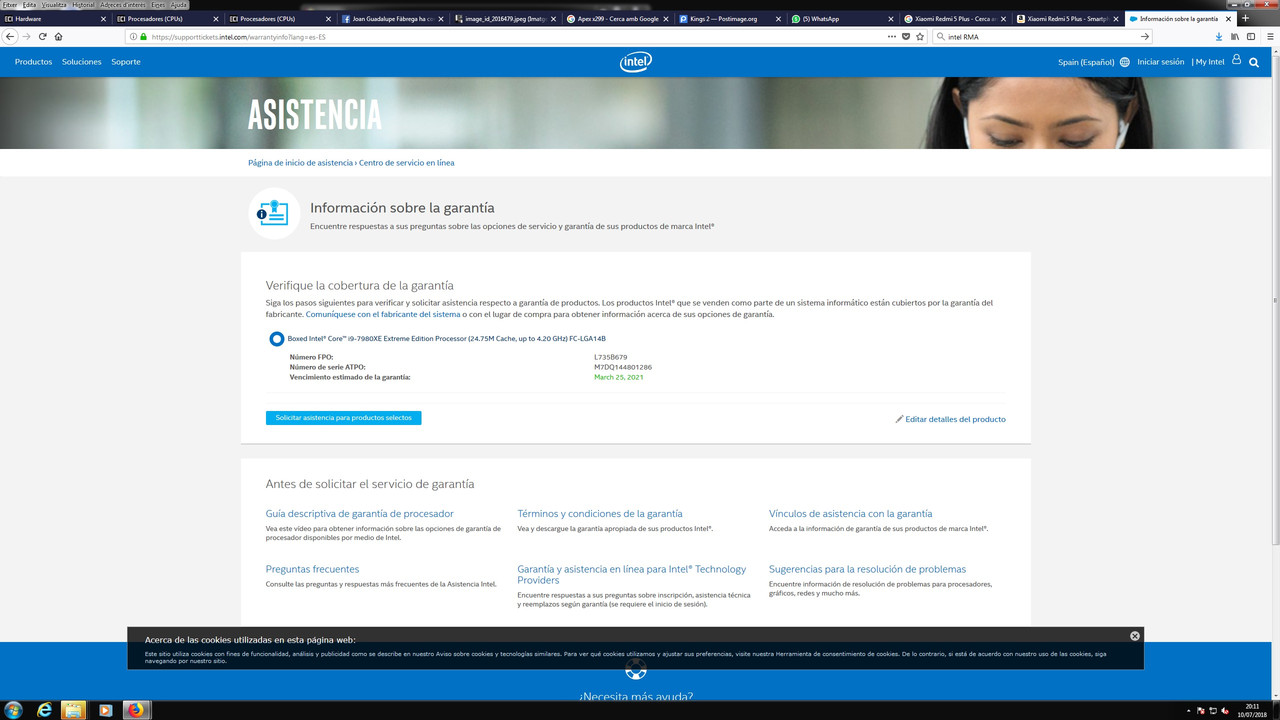1280x720 pixels.
Task: Click the 'March 25, 2021' warranty date text
Action: point(618,378)
